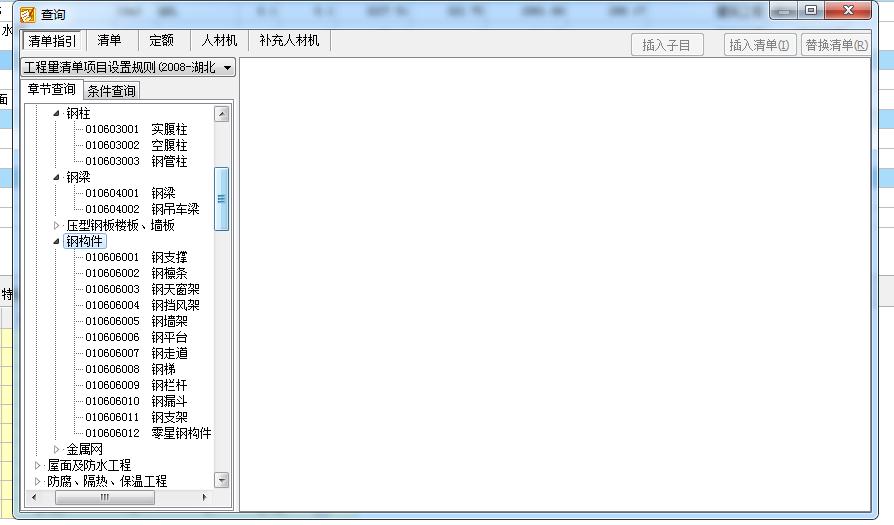894x525 pixels.
Task: Select item 010606005 钢墙架
Action: coord(136,321)
